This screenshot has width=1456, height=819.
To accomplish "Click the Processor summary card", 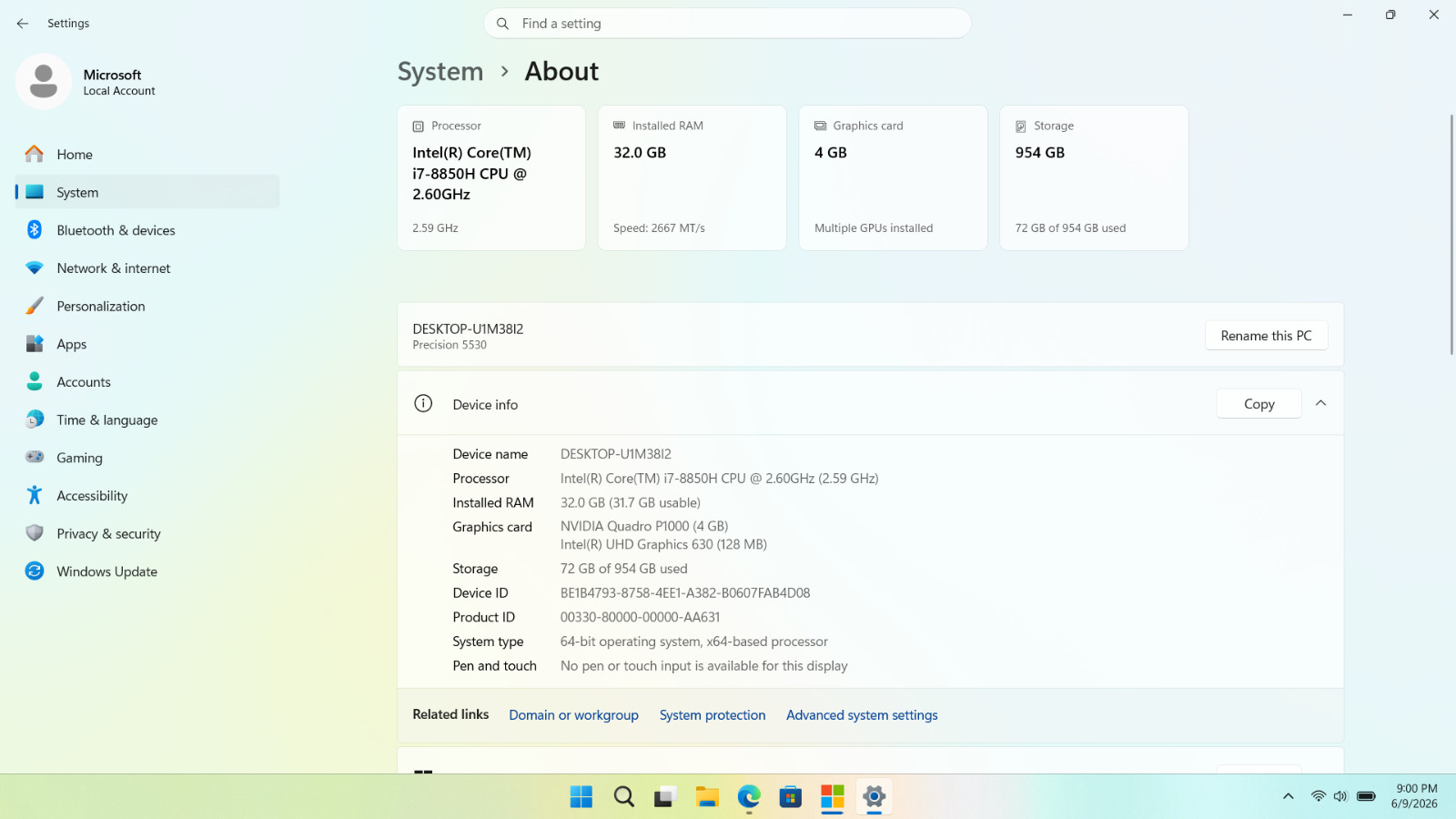I will [x=491, y=177].
